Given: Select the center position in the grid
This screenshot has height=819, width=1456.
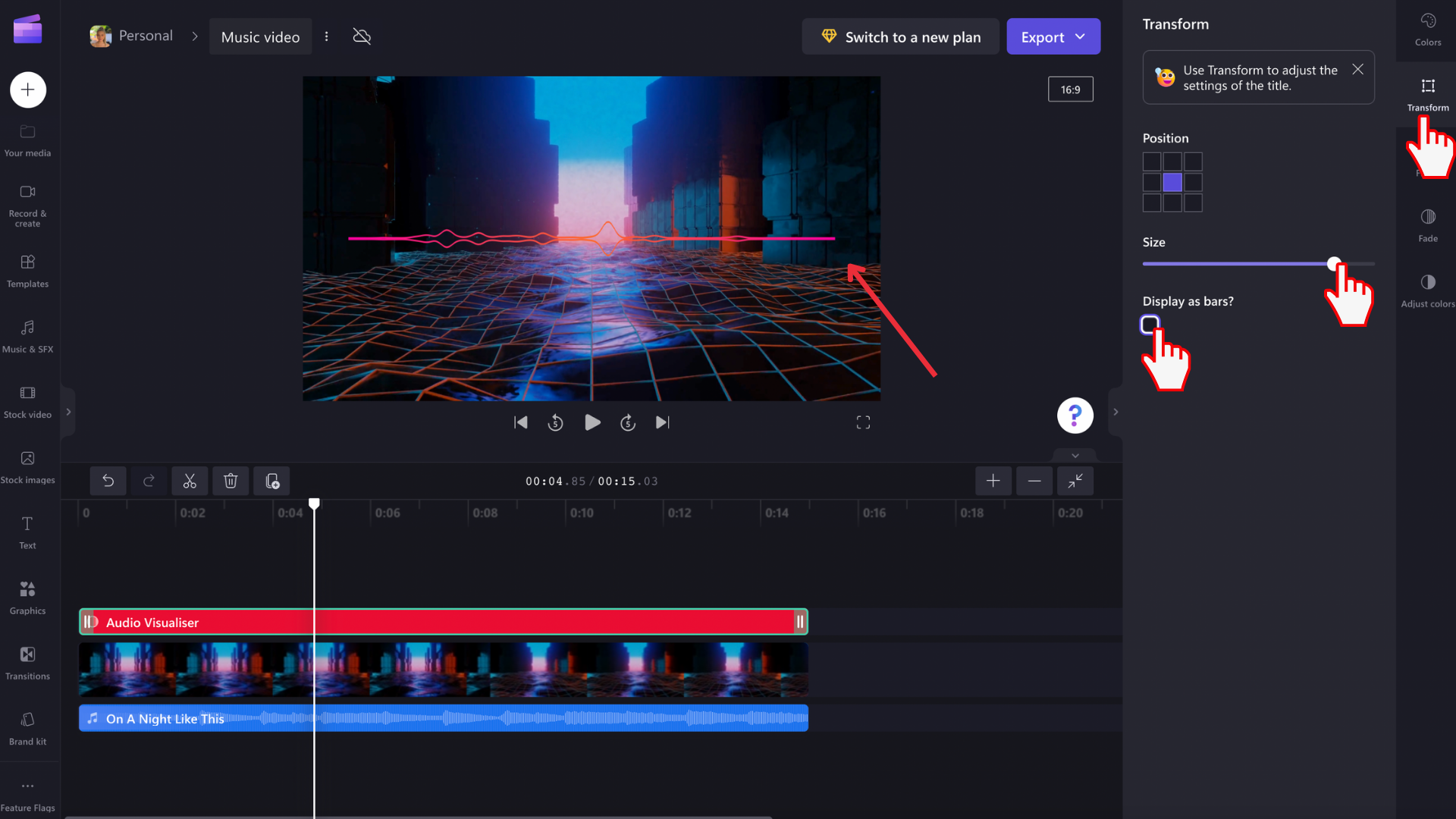Looking at the screenshot, I should click(x=1172, y=182).
